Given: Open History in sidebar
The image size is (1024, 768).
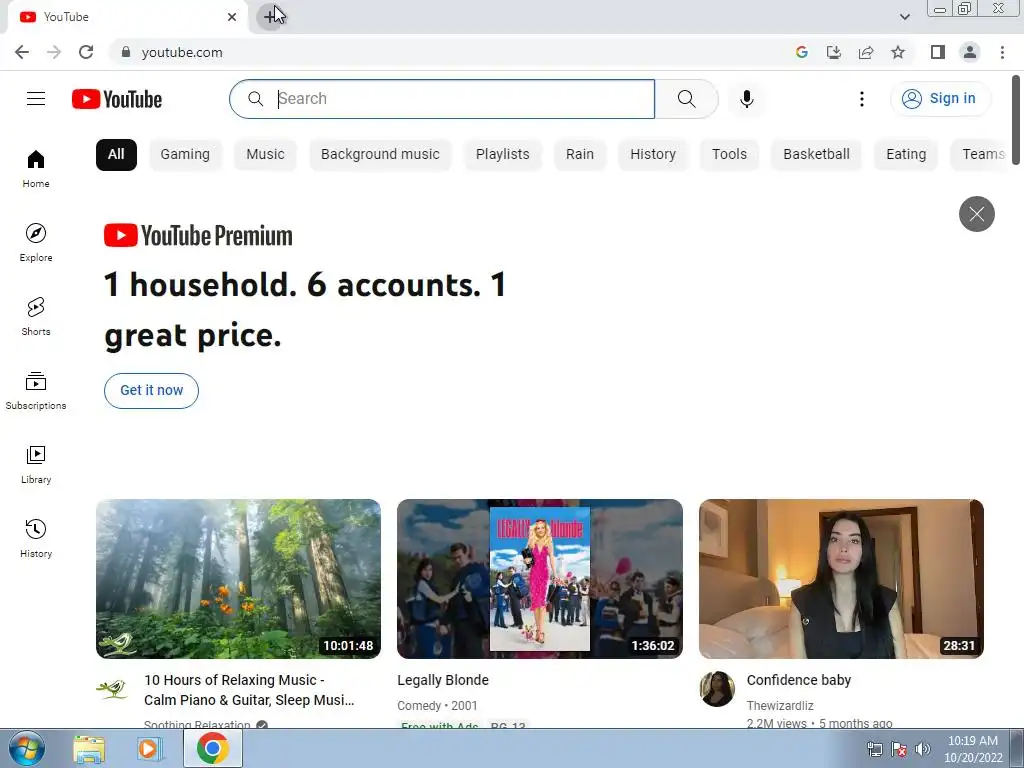Looking at the screenshot, I should pos(36,538).
